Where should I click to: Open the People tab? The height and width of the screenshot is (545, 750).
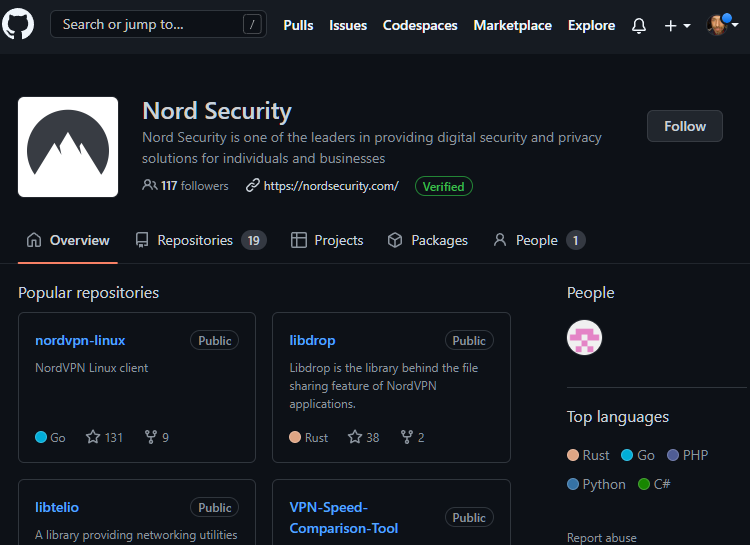(539, 240)
